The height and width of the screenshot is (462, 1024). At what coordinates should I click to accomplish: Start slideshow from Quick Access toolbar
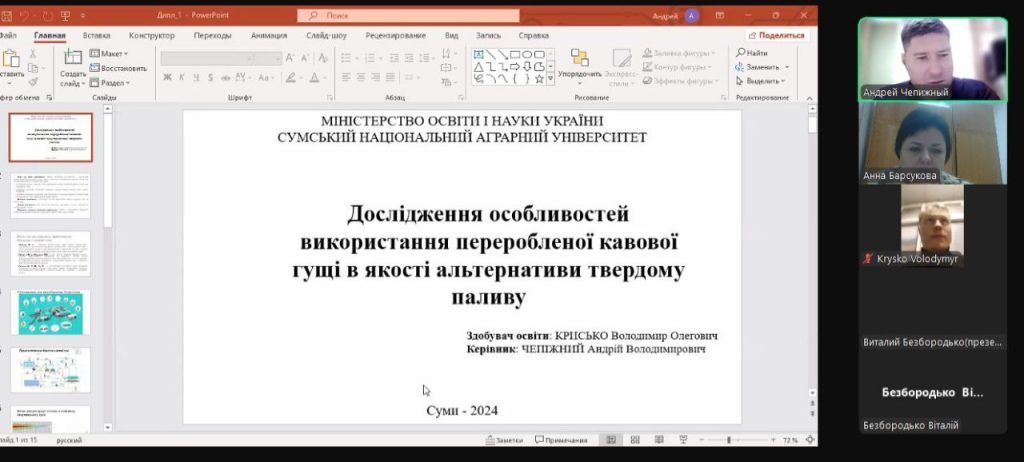pyautogui.click(x=65, y=15)
